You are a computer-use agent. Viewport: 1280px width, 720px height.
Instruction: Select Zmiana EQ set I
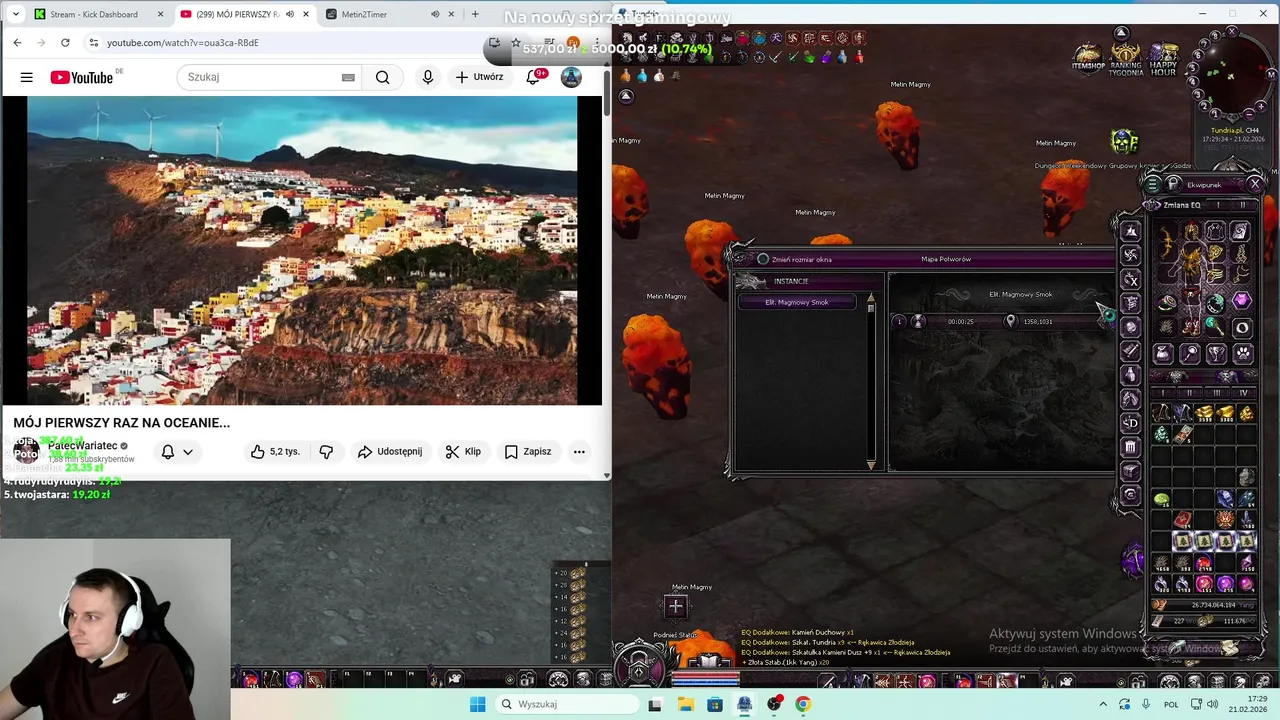tap(1218, 205)
